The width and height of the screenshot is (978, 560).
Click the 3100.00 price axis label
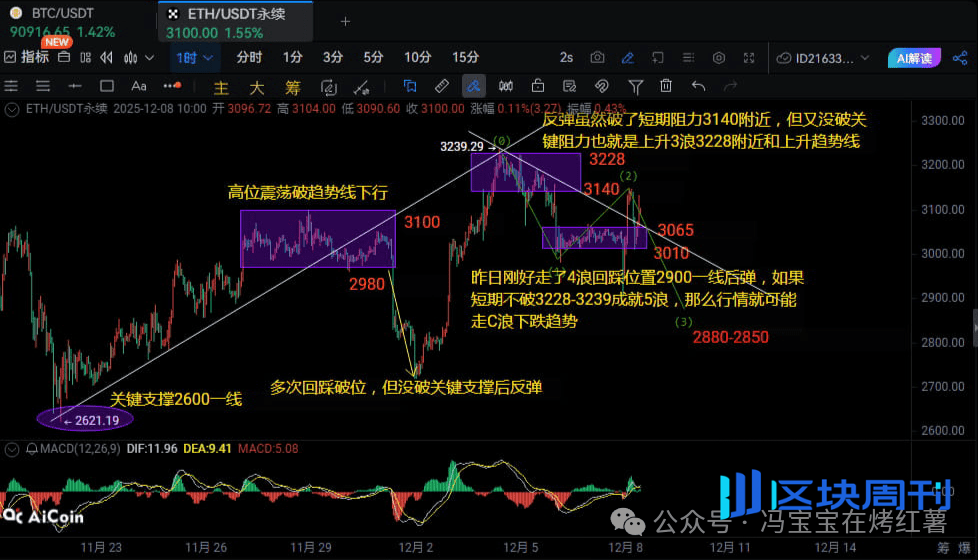(942, 210)
